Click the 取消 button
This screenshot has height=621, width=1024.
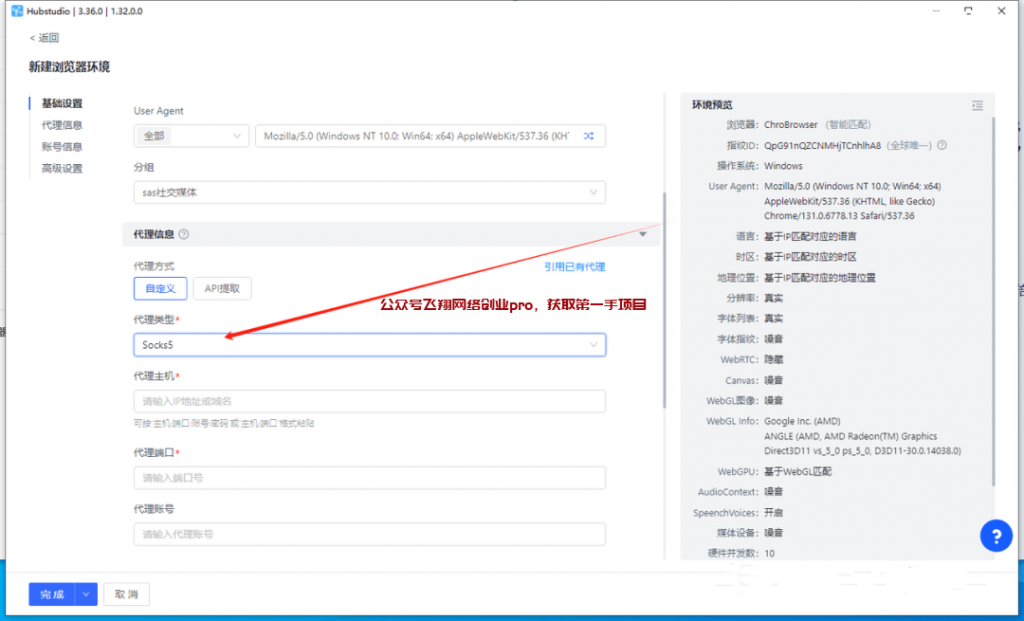point(125,594)
